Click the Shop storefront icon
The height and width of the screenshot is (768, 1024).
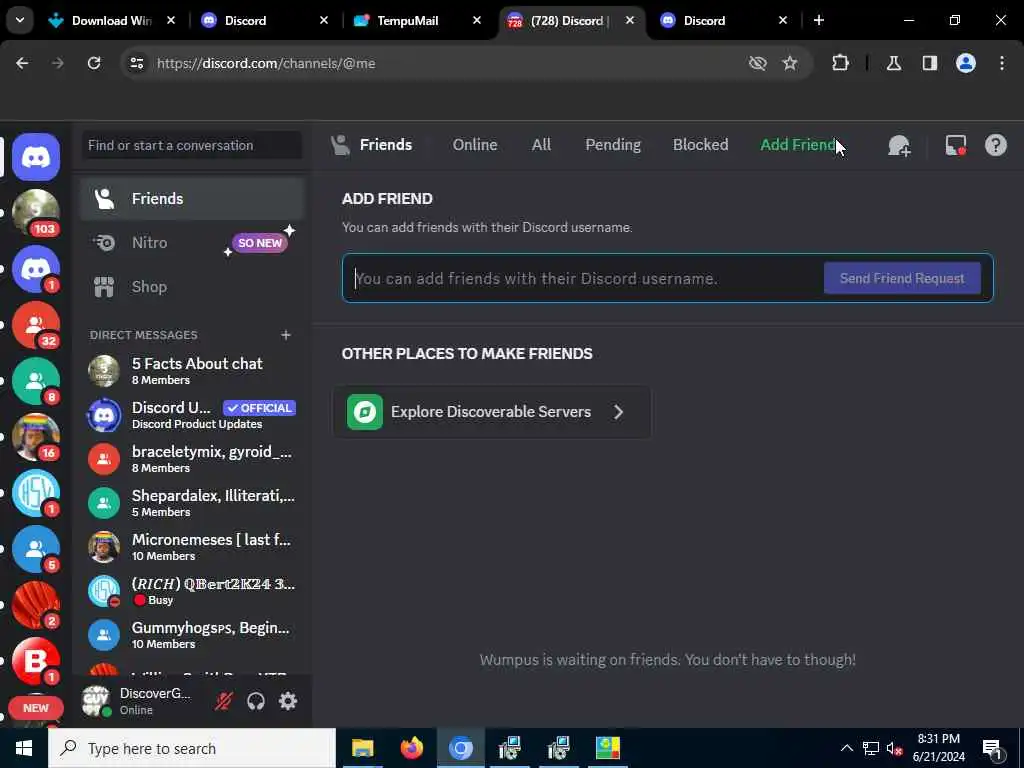tap(104, 287)
